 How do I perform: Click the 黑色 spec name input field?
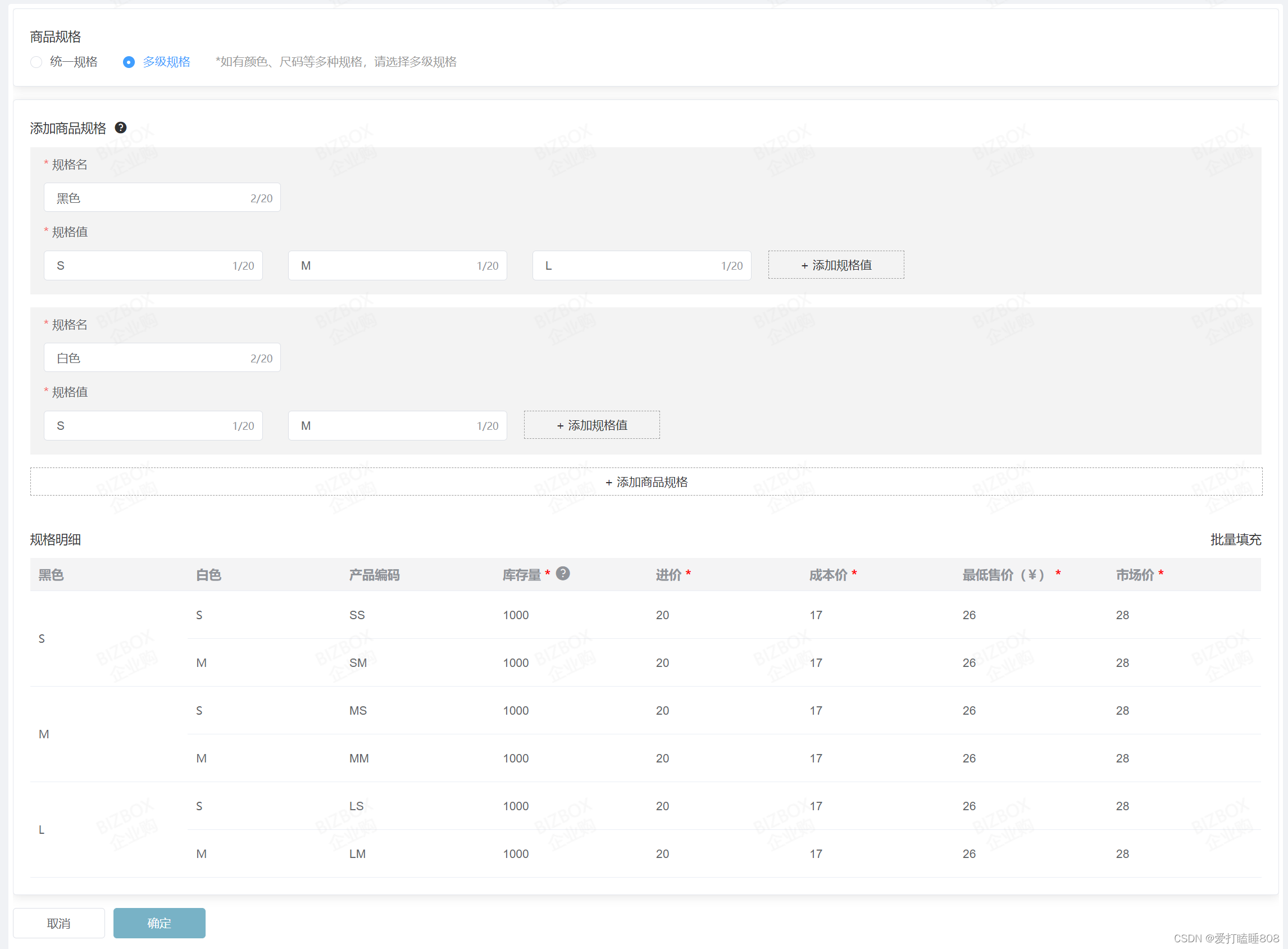click(x=162, y=198)
